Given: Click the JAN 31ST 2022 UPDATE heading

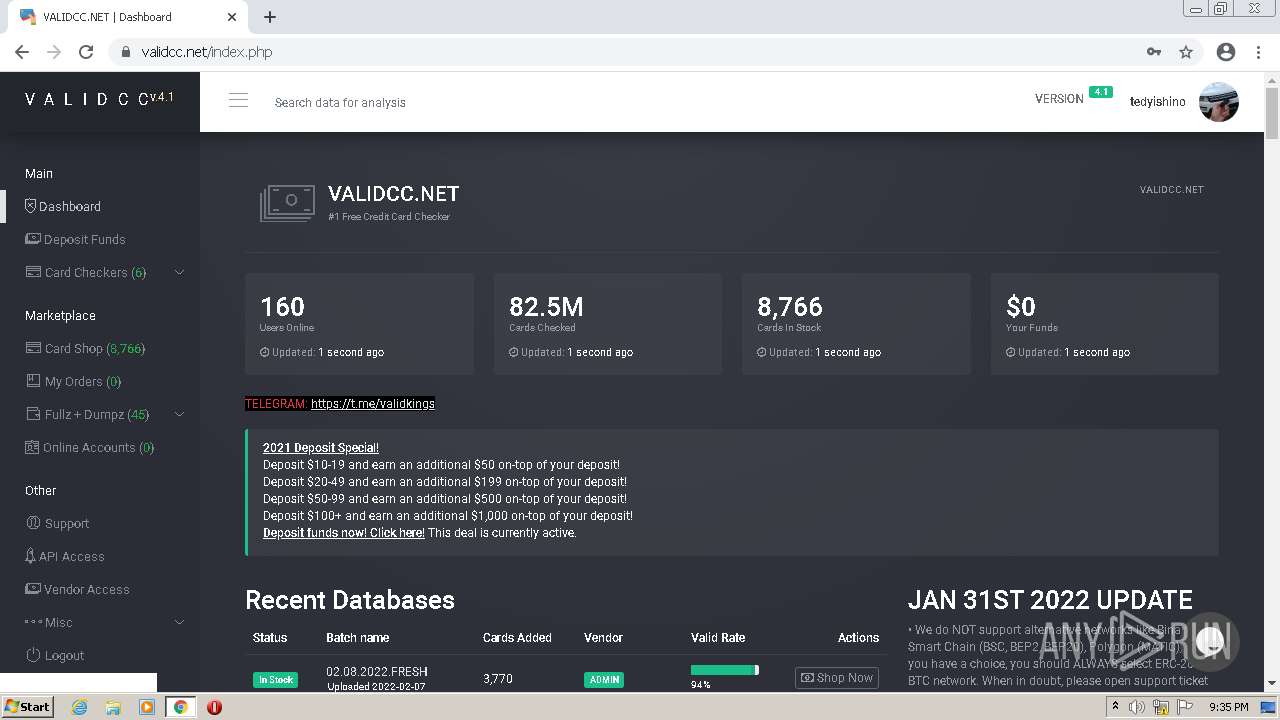Looking at the screenshot, I should tap(1050, 600).
